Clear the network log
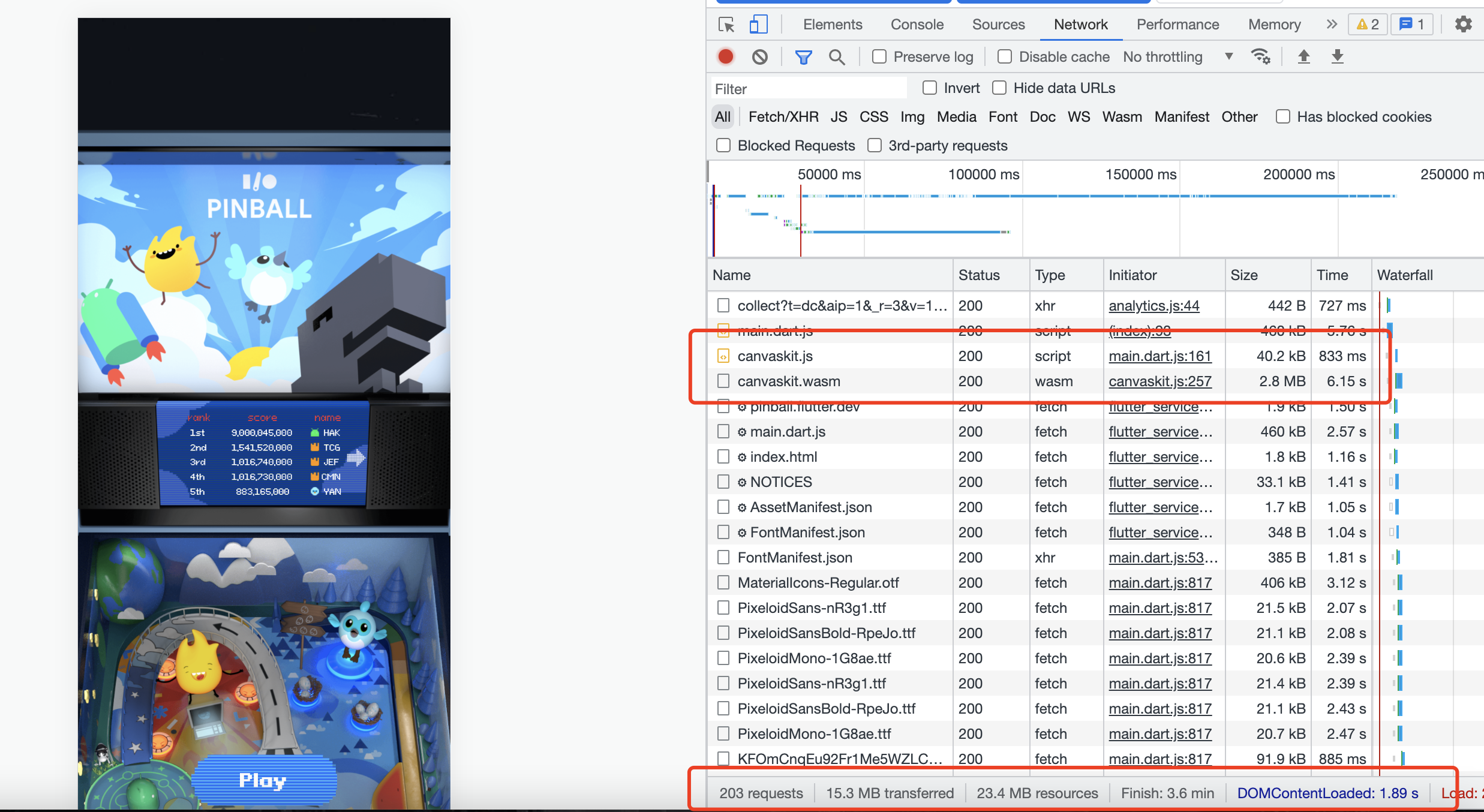Image resolution: width=1484 pixels, height=812 pixels. point(759,57)
